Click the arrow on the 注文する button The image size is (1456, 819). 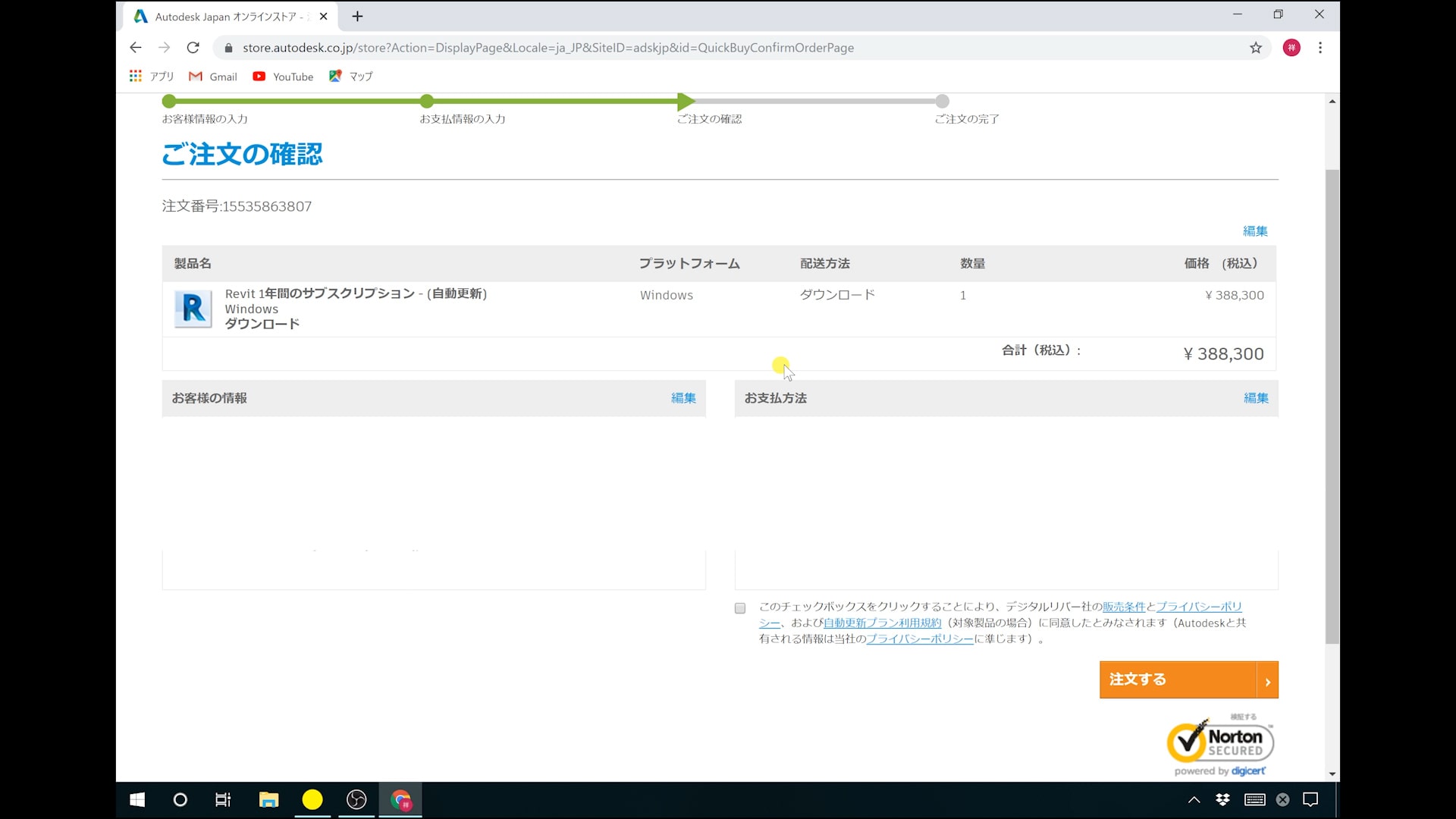point(1267,680)
